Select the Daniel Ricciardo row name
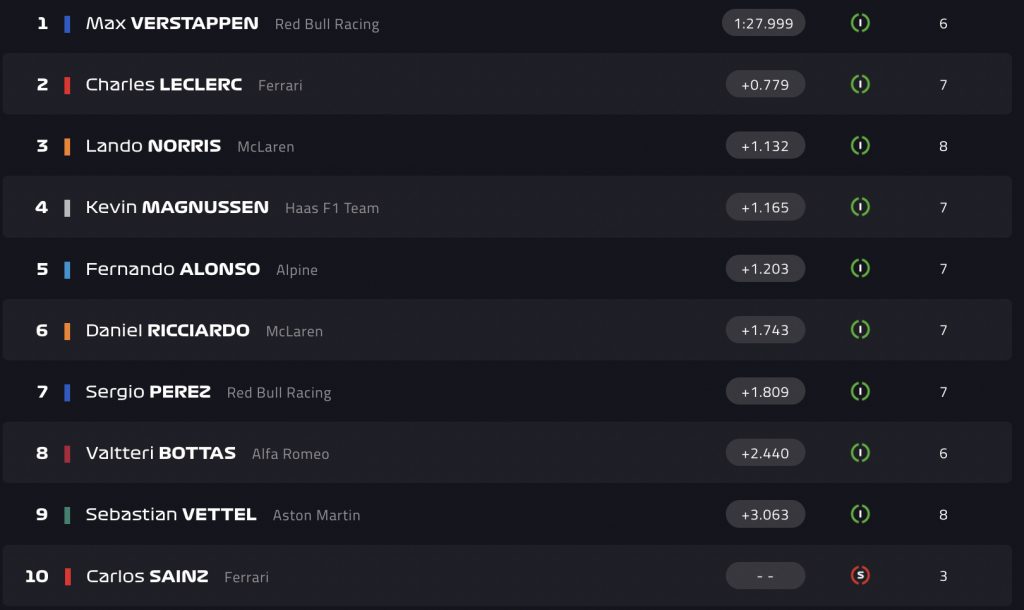 167,330
